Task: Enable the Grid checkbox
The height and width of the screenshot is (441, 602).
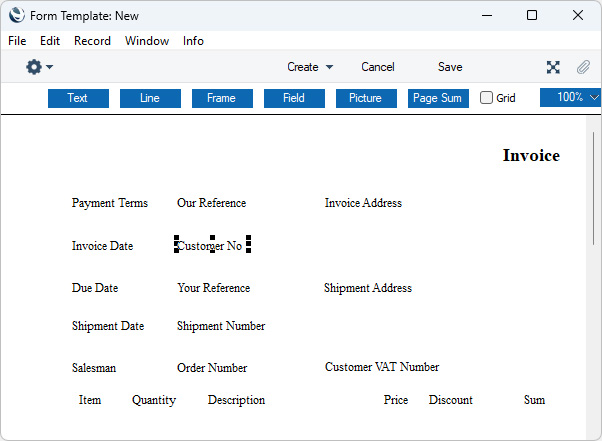Action: pos(486,97)
